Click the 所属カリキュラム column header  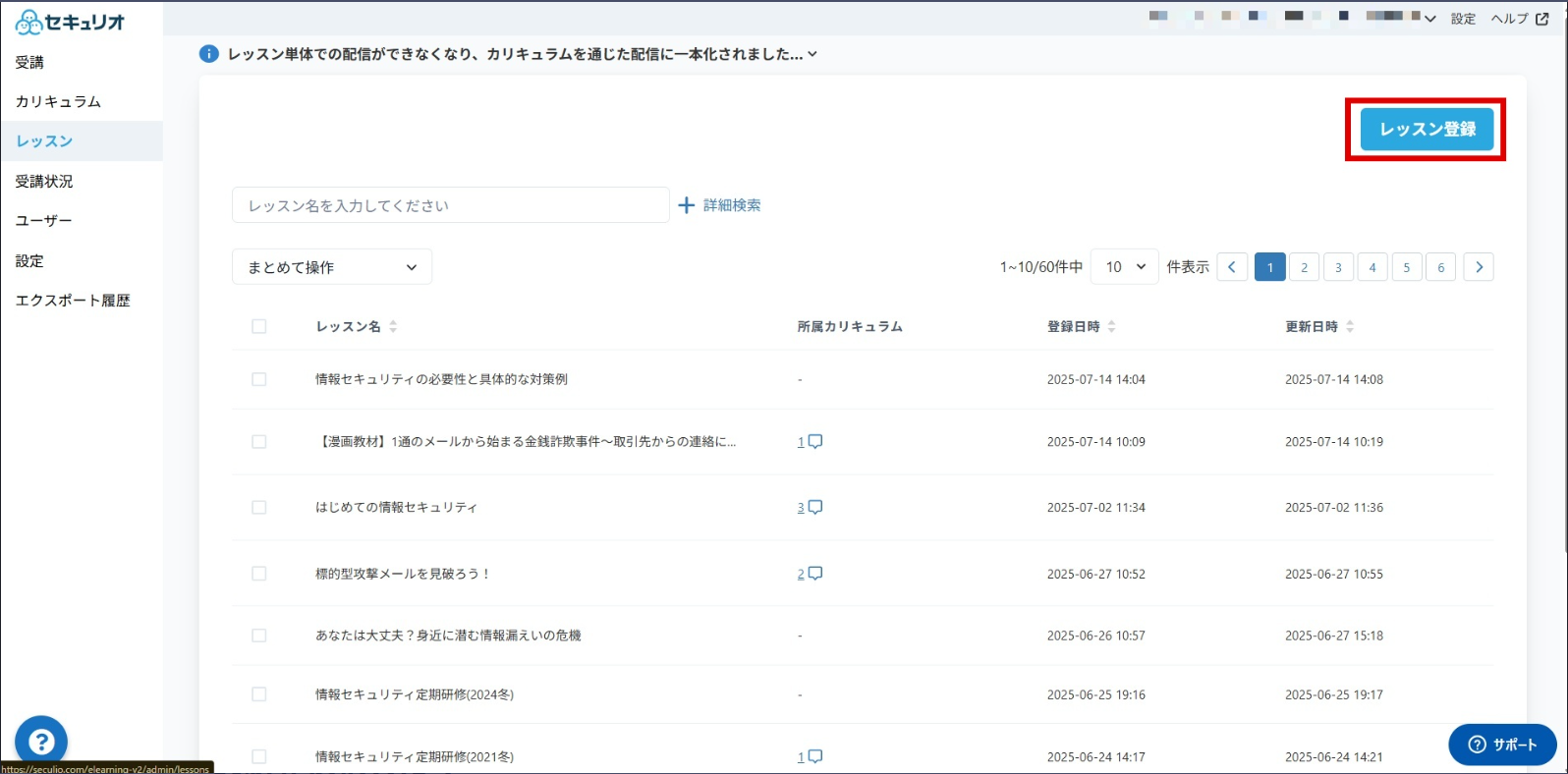tap(850, 326)
